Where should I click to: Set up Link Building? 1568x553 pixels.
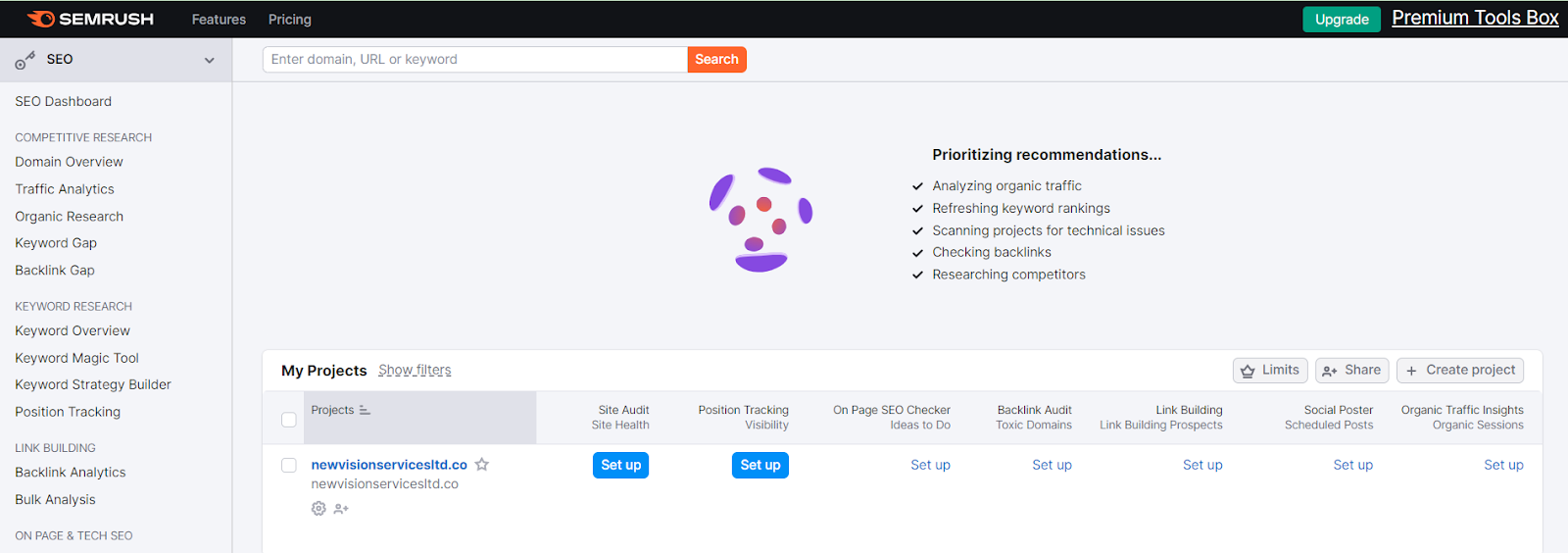tap(1202, 465)
